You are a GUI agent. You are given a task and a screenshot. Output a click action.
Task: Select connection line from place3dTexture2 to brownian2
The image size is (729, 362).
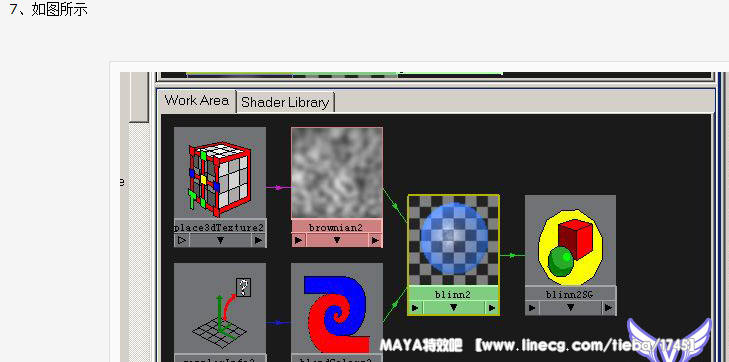tap(278, 188)
